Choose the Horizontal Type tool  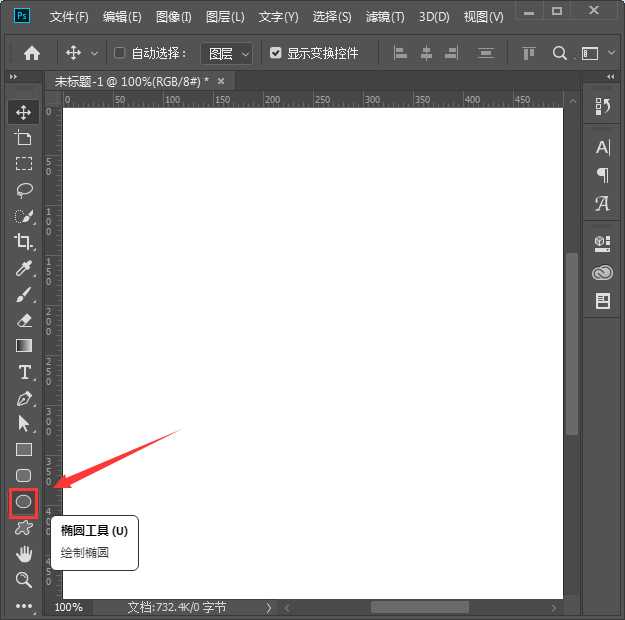point(24,372)
